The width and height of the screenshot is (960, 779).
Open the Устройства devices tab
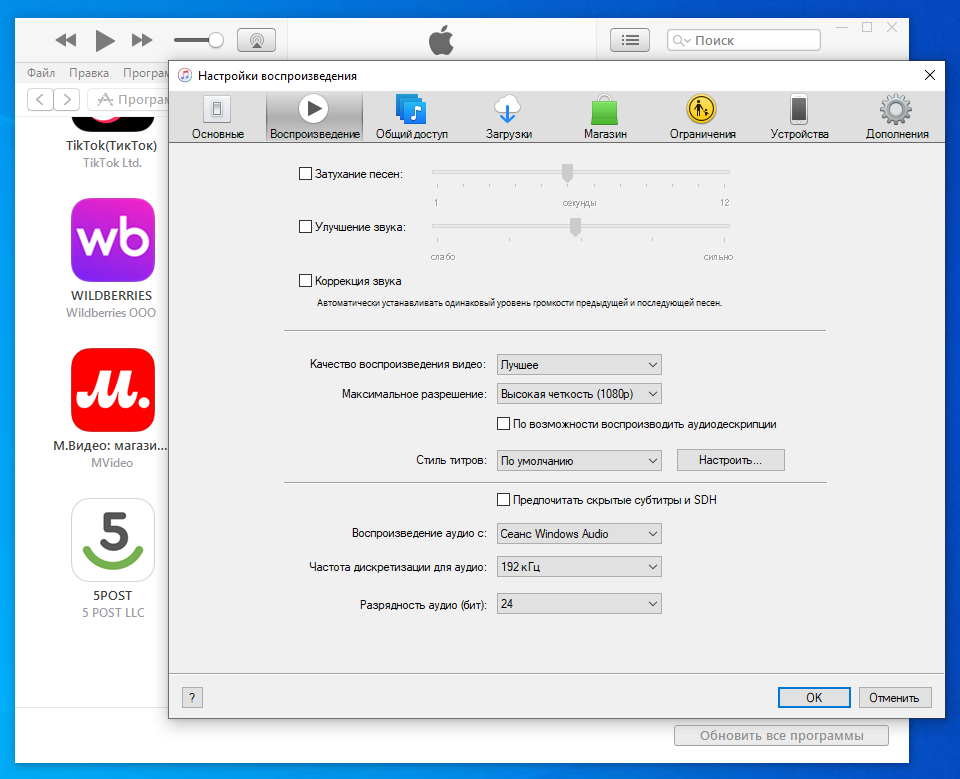(799, 117)
